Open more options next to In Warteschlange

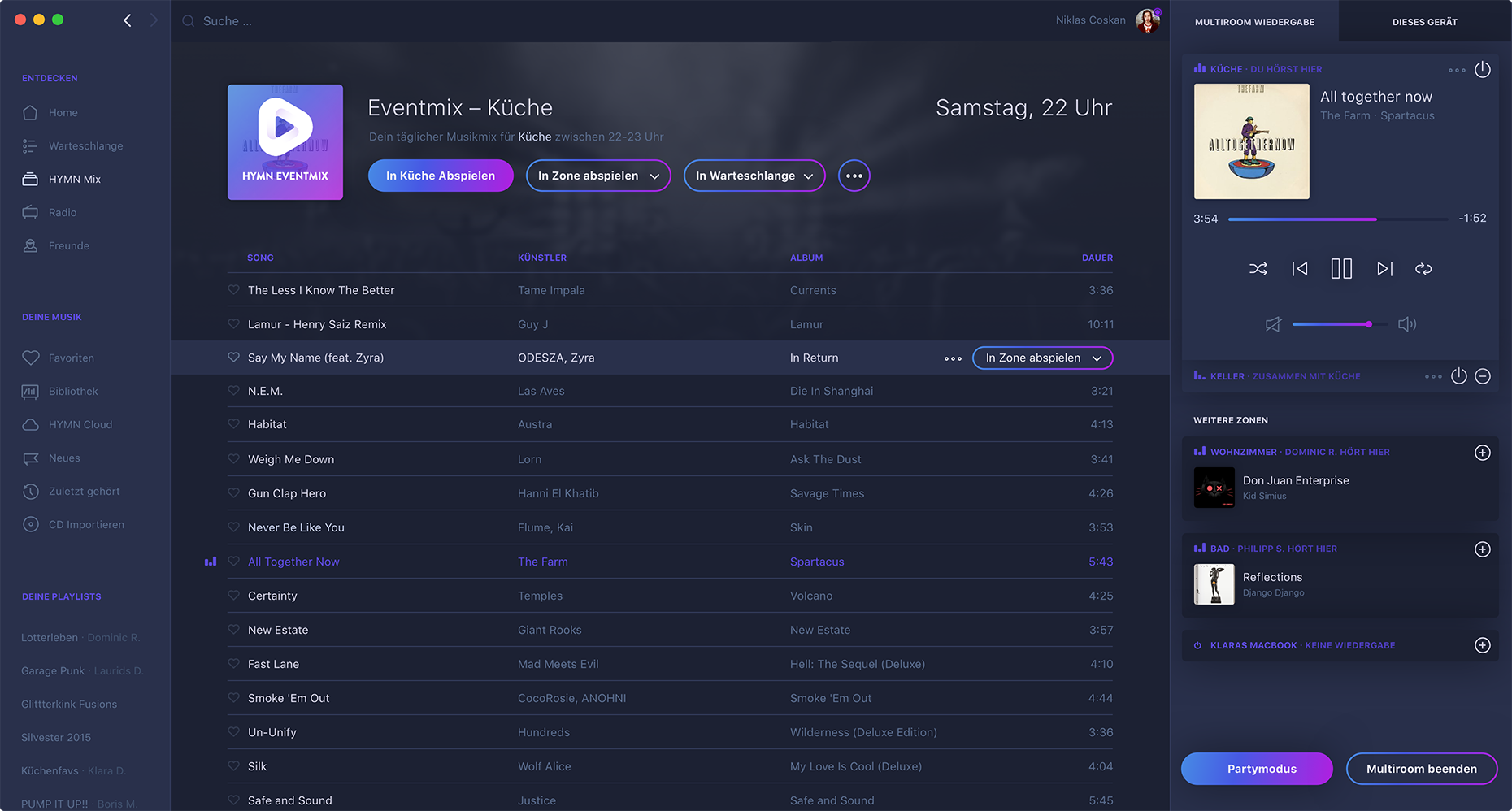[x=854, y=176]
